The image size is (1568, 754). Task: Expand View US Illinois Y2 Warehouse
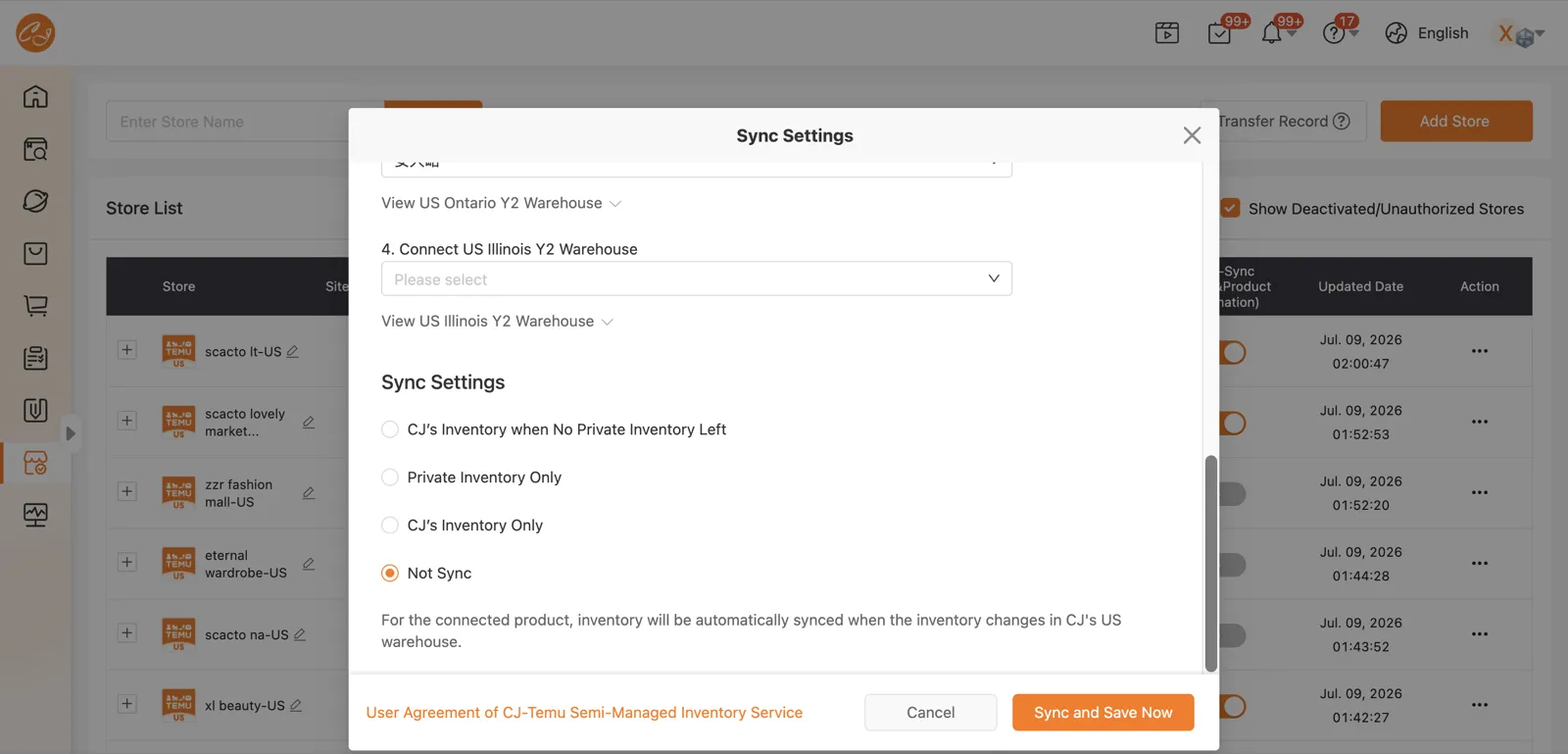click(498, 322)
